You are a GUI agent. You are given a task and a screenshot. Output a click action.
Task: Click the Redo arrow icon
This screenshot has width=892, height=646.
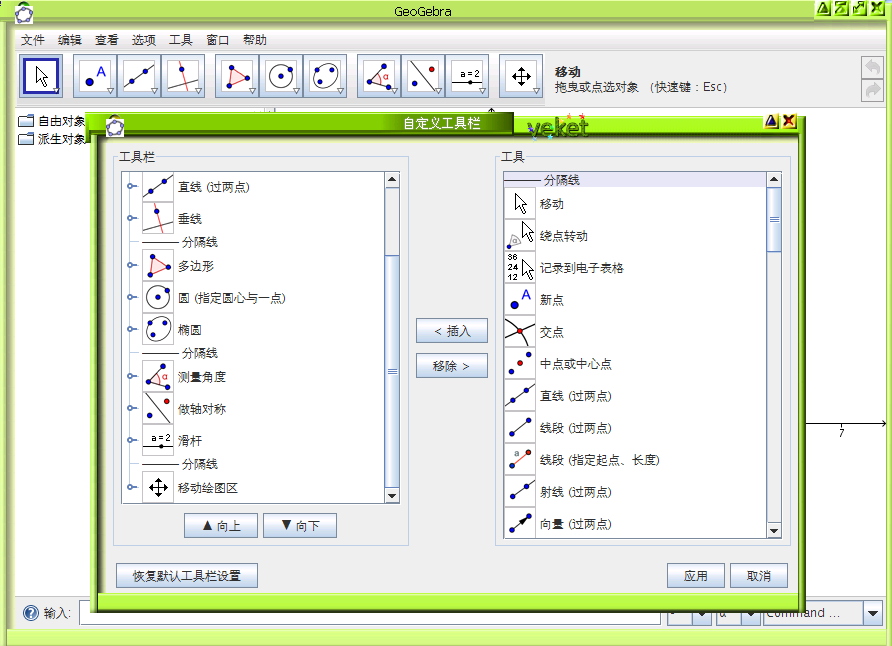pos(872,90)
